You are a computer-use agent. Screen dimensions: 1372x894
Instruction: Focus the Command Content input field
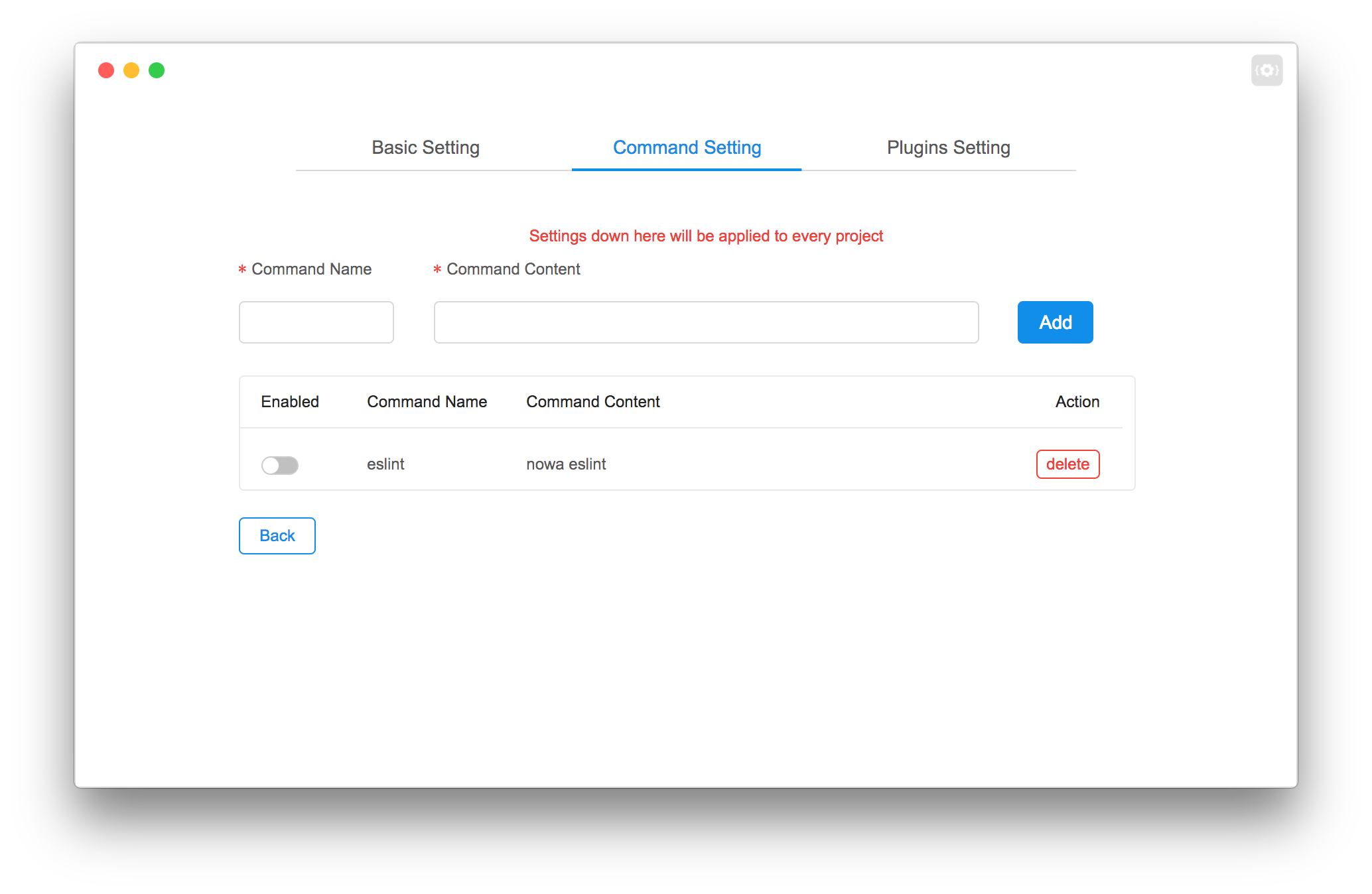coord(706,322)
